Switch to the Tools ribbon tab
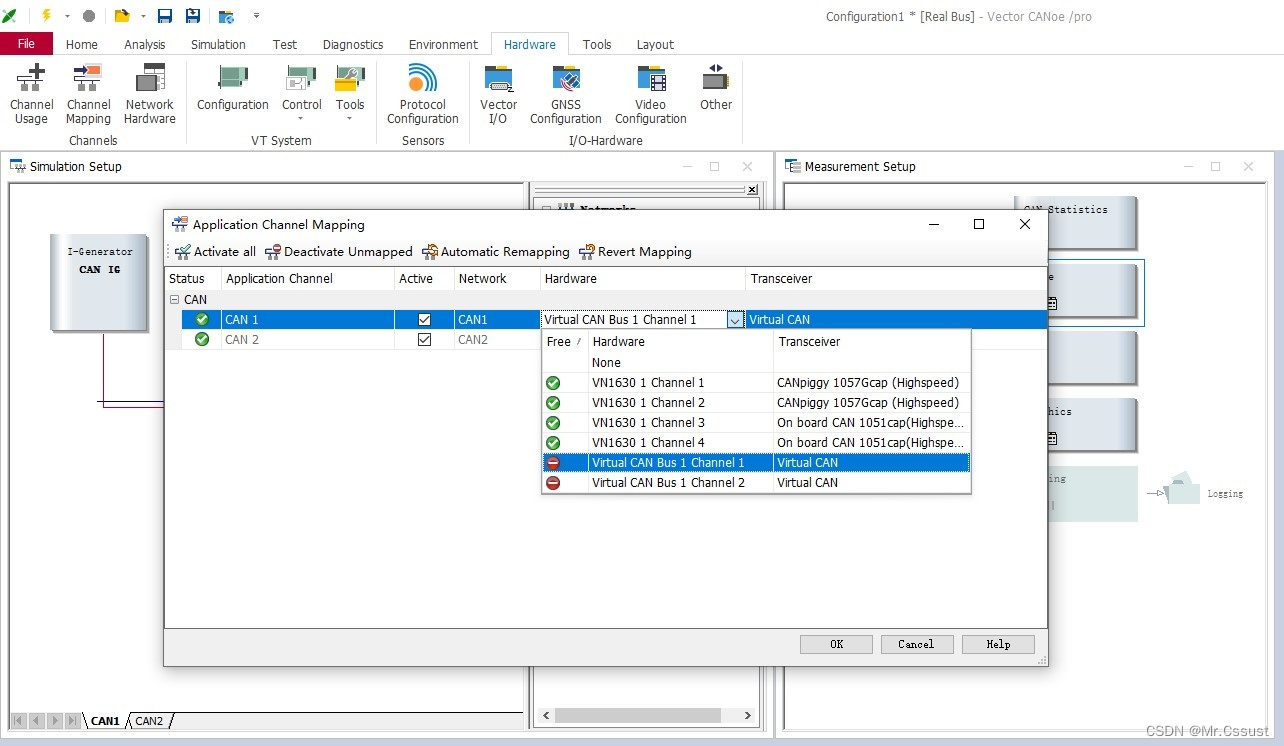Screen dimensions: 1284x746 597,44
